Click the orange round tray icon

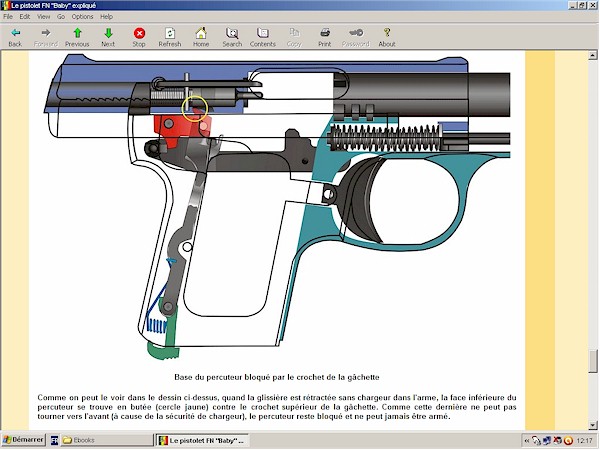(568, 441)
